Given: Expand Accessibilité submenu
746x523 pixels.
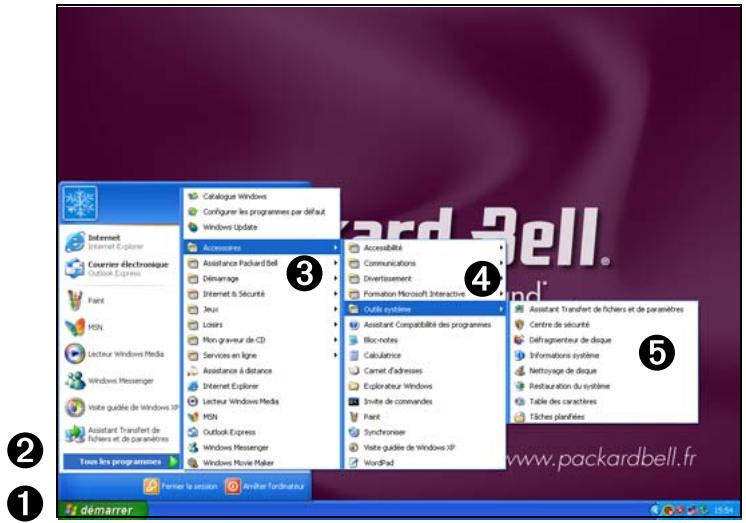Looking at the screenshot, I should 425,247.
